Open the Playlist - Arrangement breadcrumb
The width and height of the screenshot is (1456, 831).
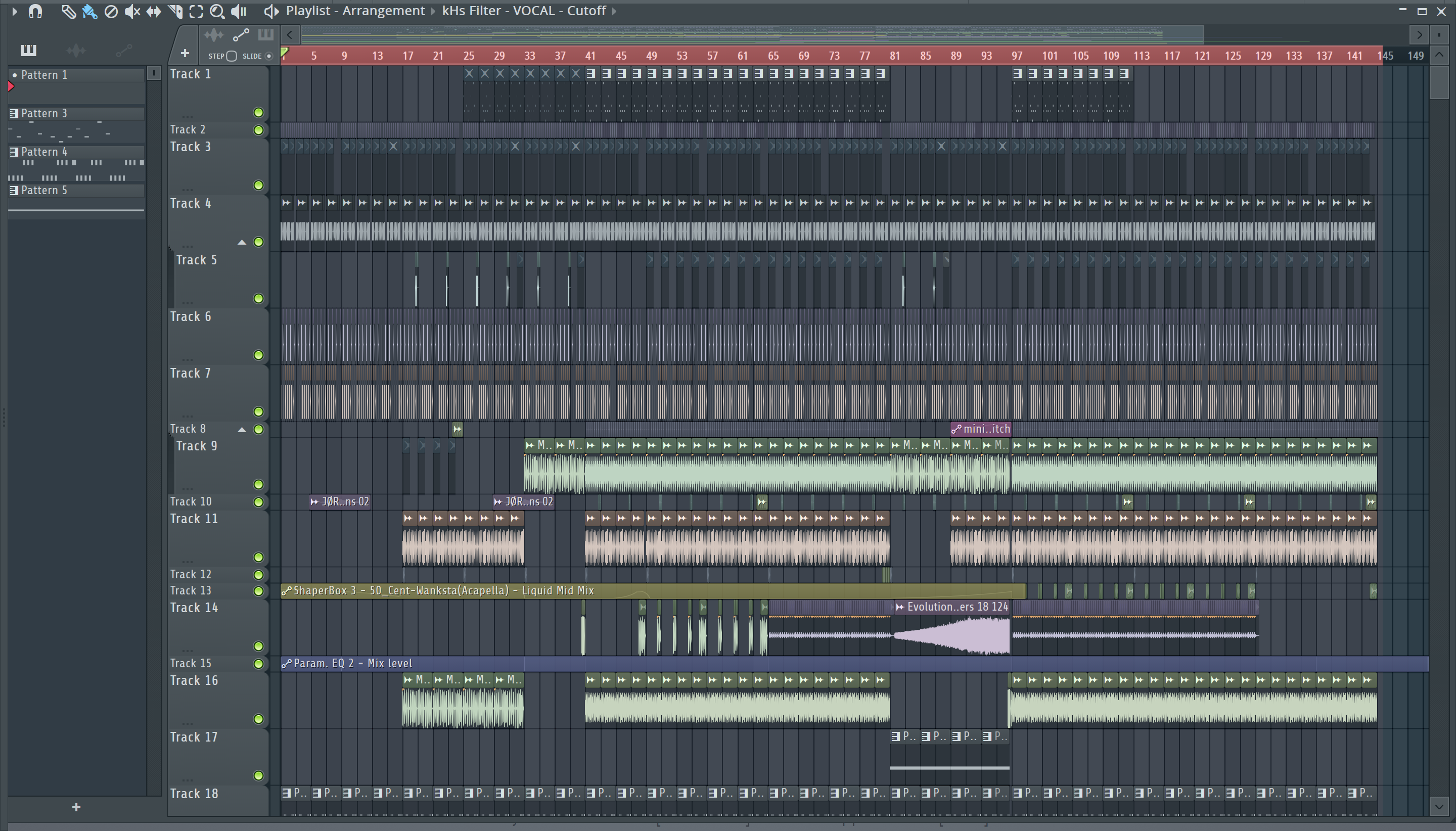coord(355,11)
